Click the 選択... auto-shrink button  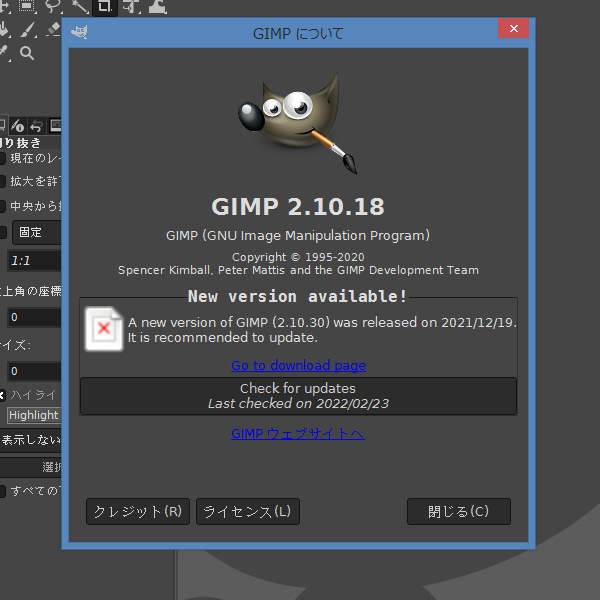31,467
